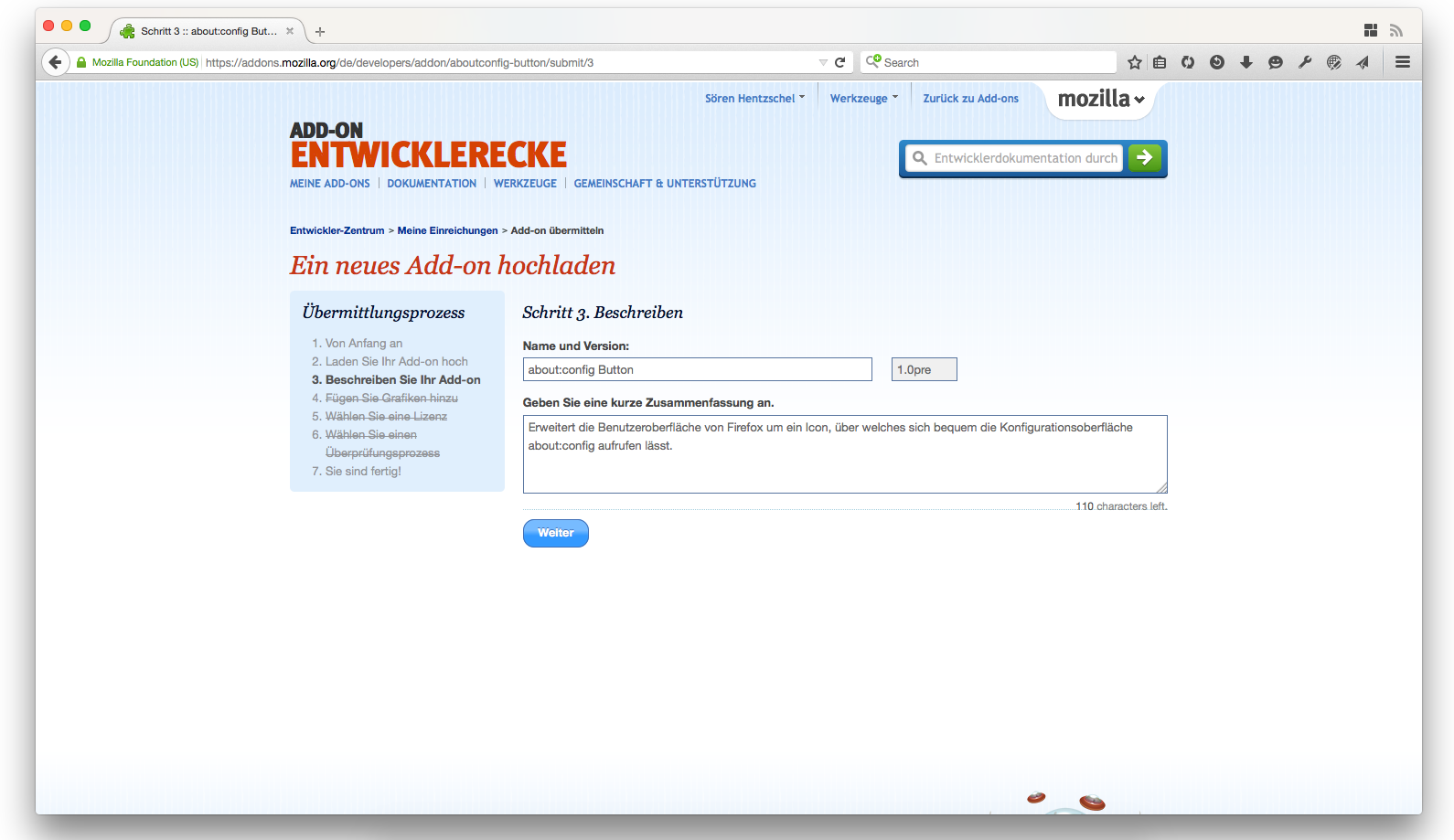1454x840 pixels.
Task: Expand the Sören Hentzschel user menu
Action: coord(755,99)
